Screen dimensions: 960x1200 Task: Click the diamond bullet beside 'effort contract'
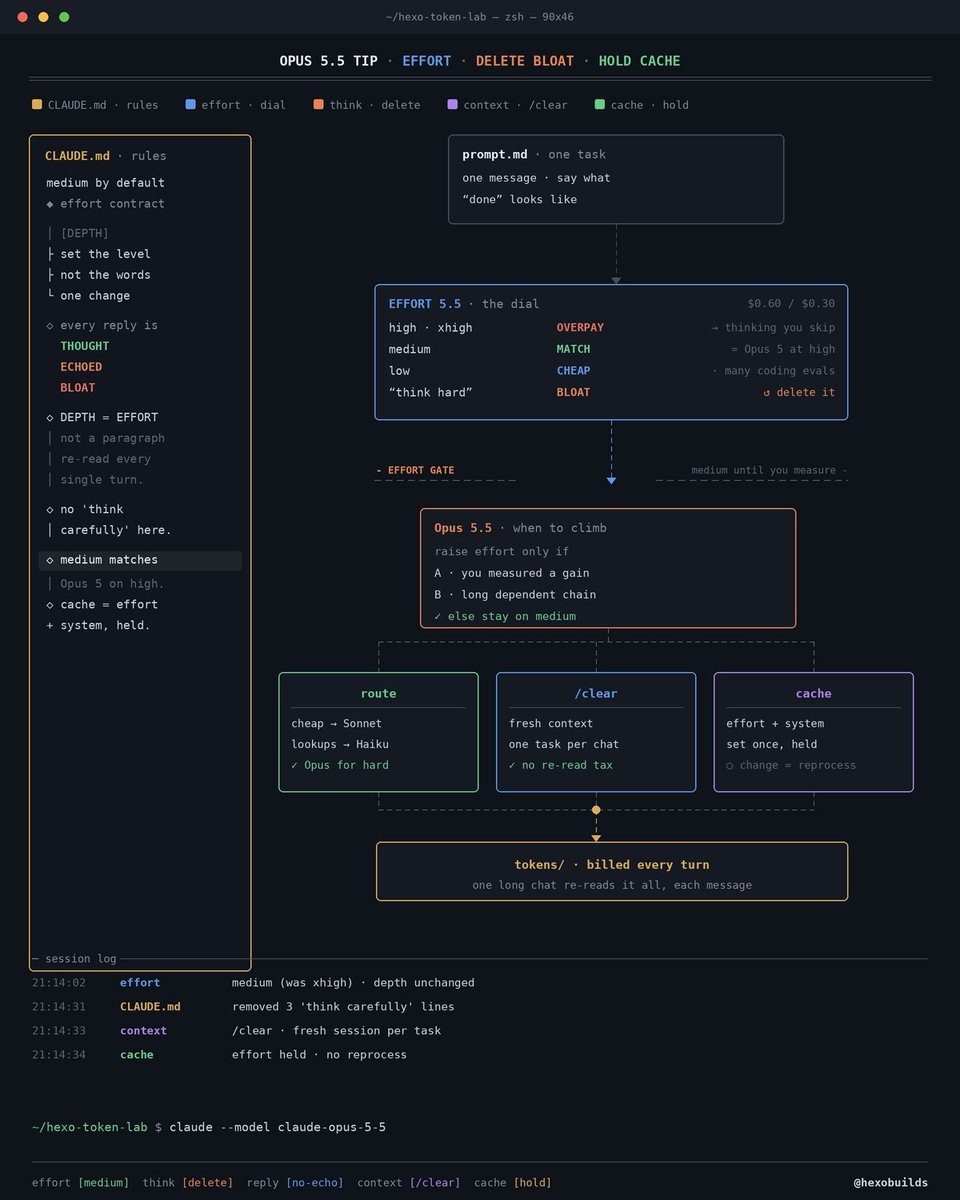coord(50,204)
